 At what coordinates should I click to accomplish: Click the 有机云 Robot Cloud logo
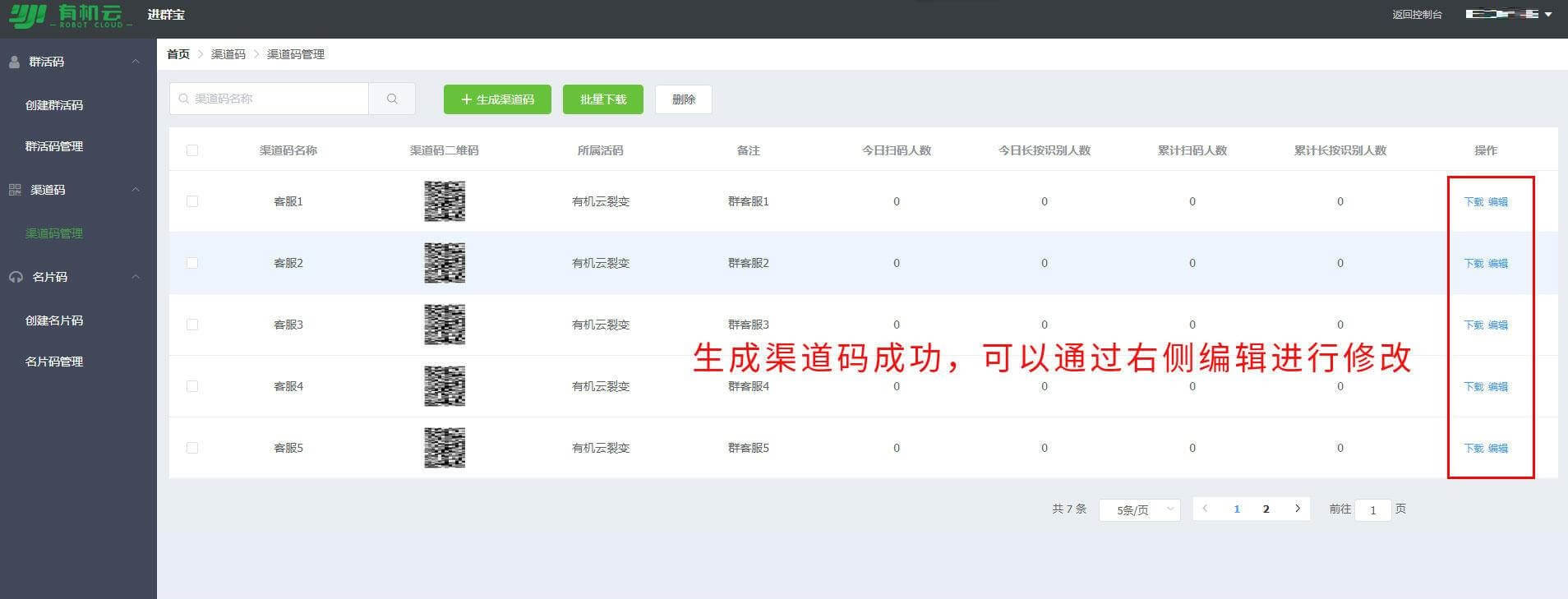click(x=70, y=15)
